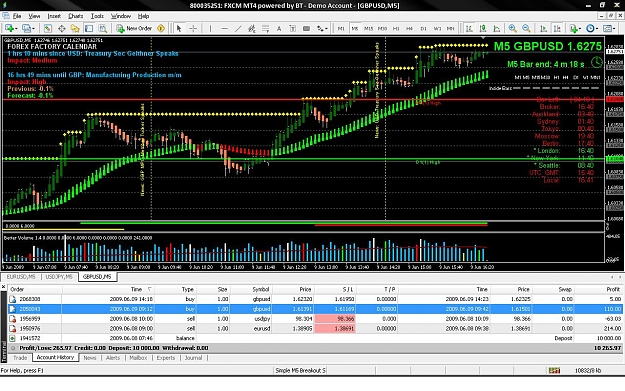
Task: Switch chart to D1 timeframe
Action: coord(423,28)
